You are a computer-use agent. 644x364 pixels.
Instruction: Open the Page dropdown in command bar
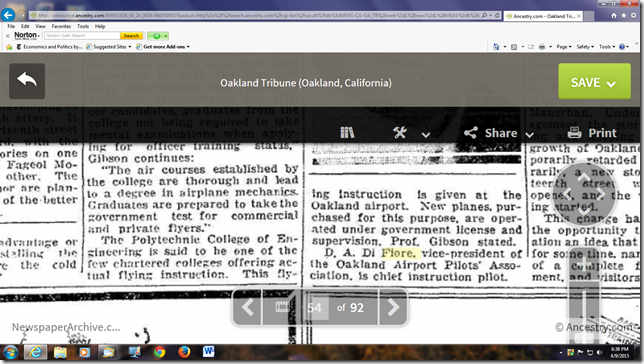(x=564, y=47)
